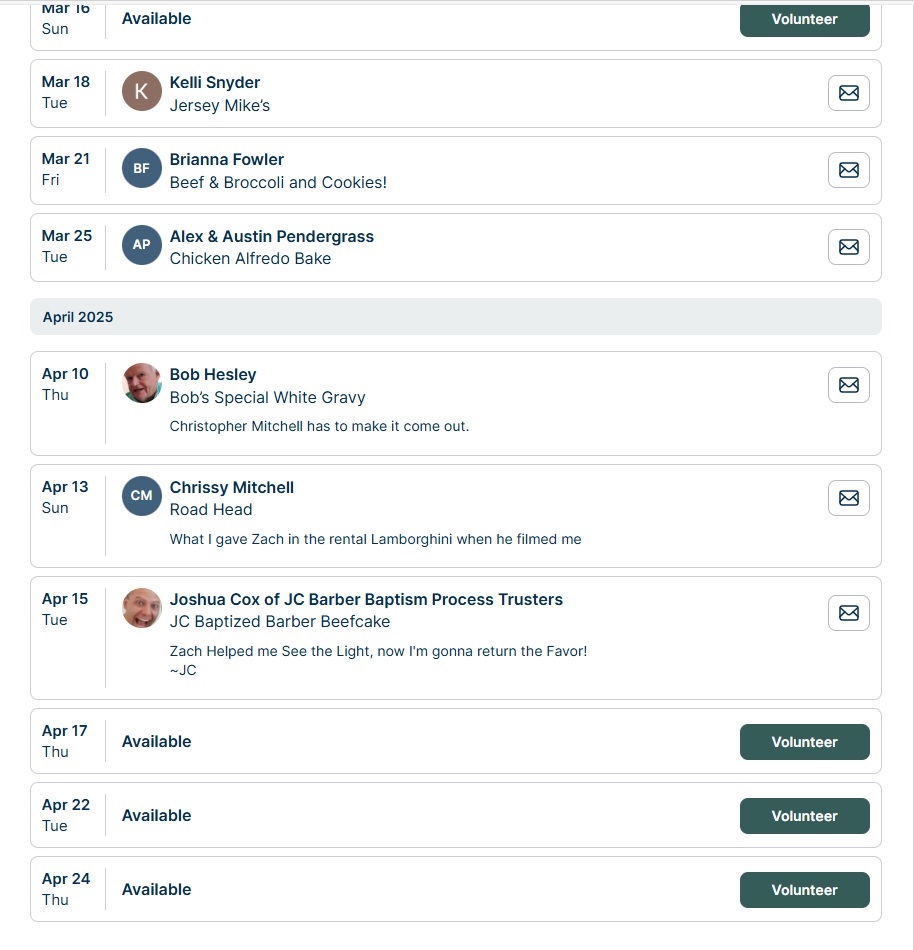
Task: Volunteer for the Mar 16 slot
Action: (804, 19)
